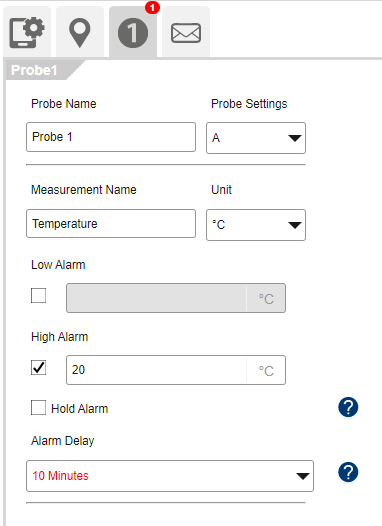The height and width of the screenshot is (526, 382).
Task: Click the red badge on probe tab
Action: tap(152, 7)
